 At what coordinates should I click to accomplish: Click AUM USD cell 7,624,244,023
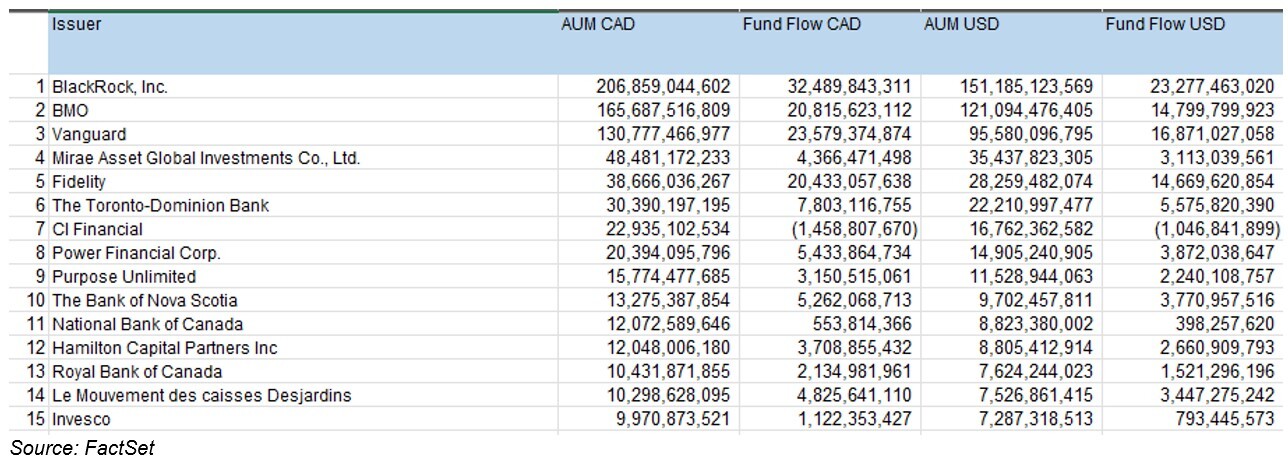click(x=1036, y=372)
